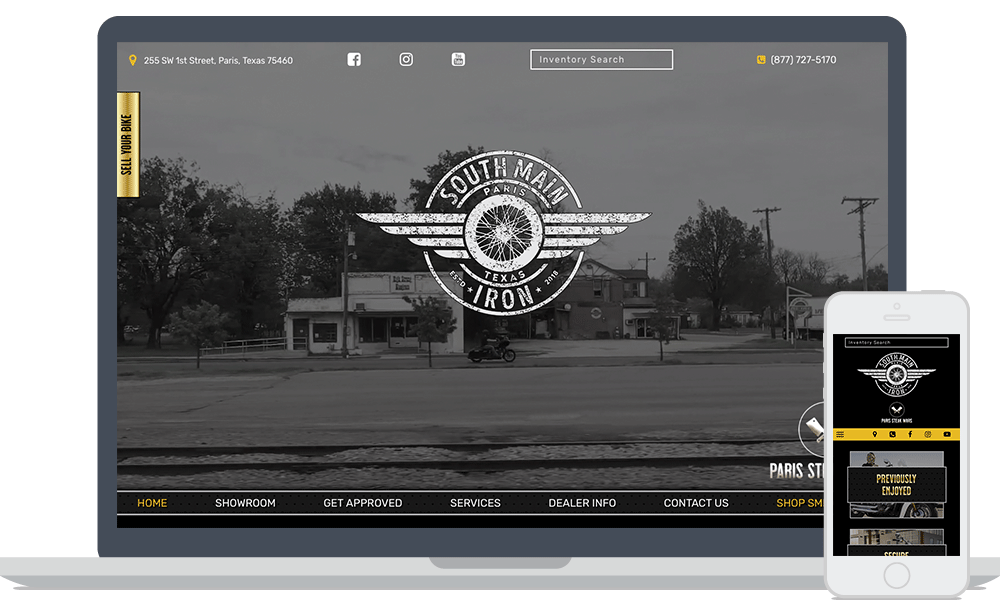
Task: Tap the phone's Inventory Search field
Action: [896, 342]
